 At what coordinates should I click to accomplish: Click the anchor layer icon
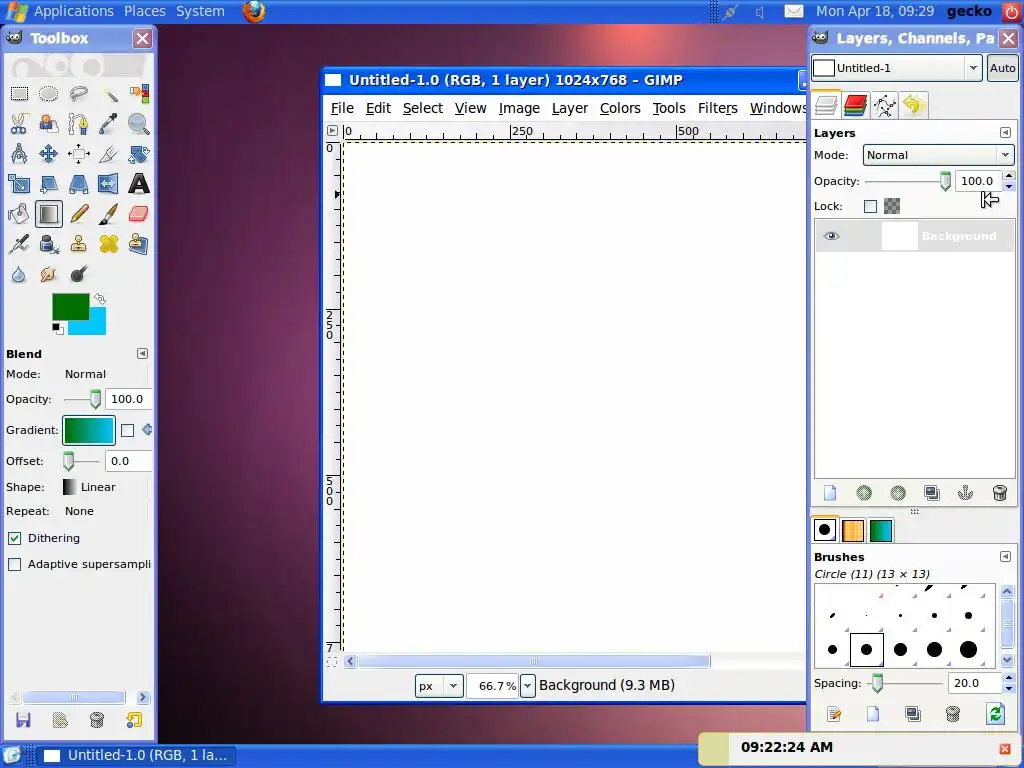965,493
